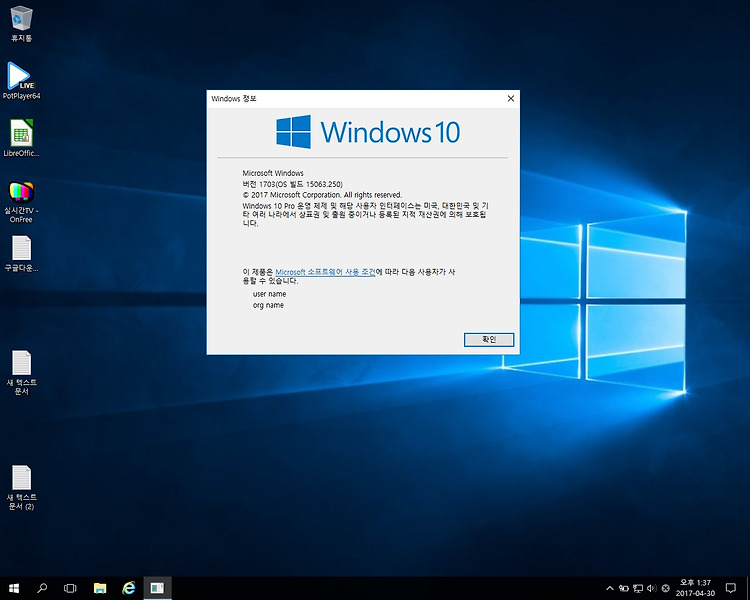Select the 구글다운 text file icon
This screenshot has width=750, height=600.
(22, 254)
